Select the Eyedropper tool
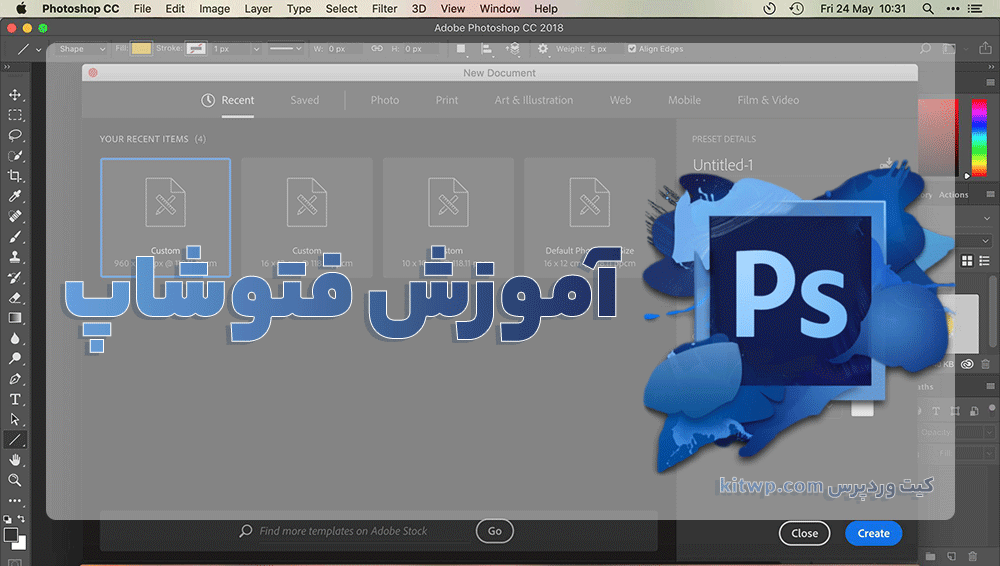Screen dimensions: 1000x566 pyautogui.click(x=15, y=196)
